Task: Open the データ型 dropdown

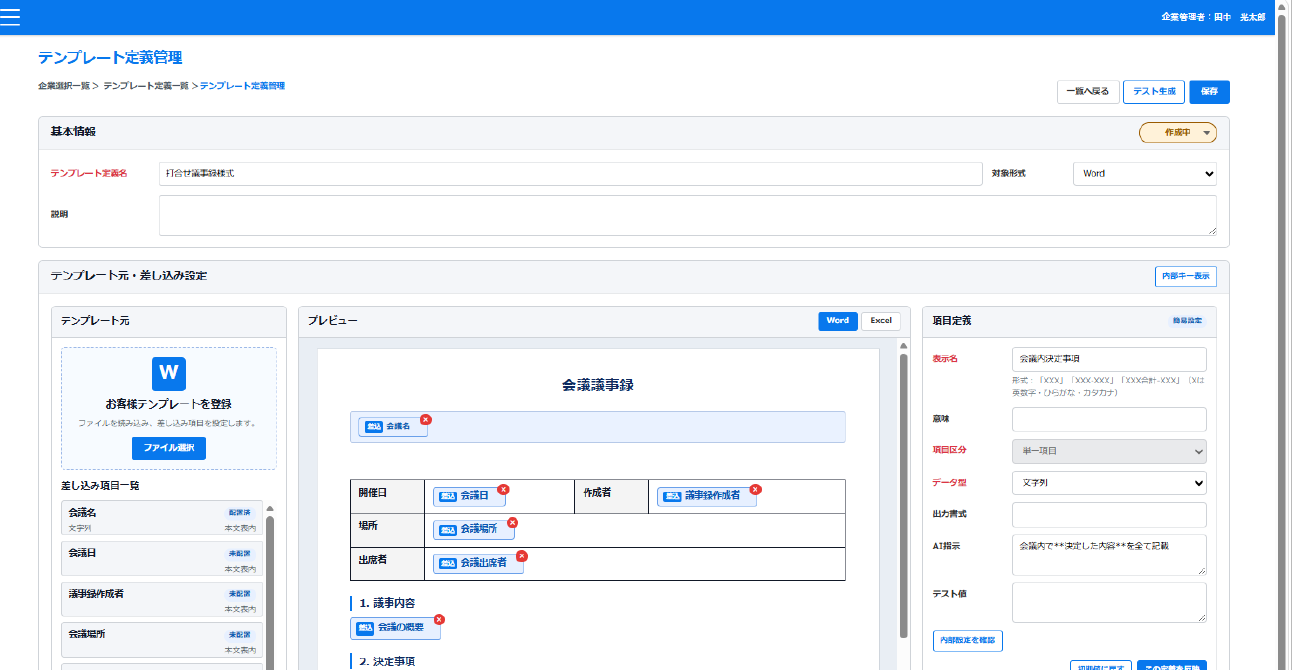Action: click(1109, 483)
